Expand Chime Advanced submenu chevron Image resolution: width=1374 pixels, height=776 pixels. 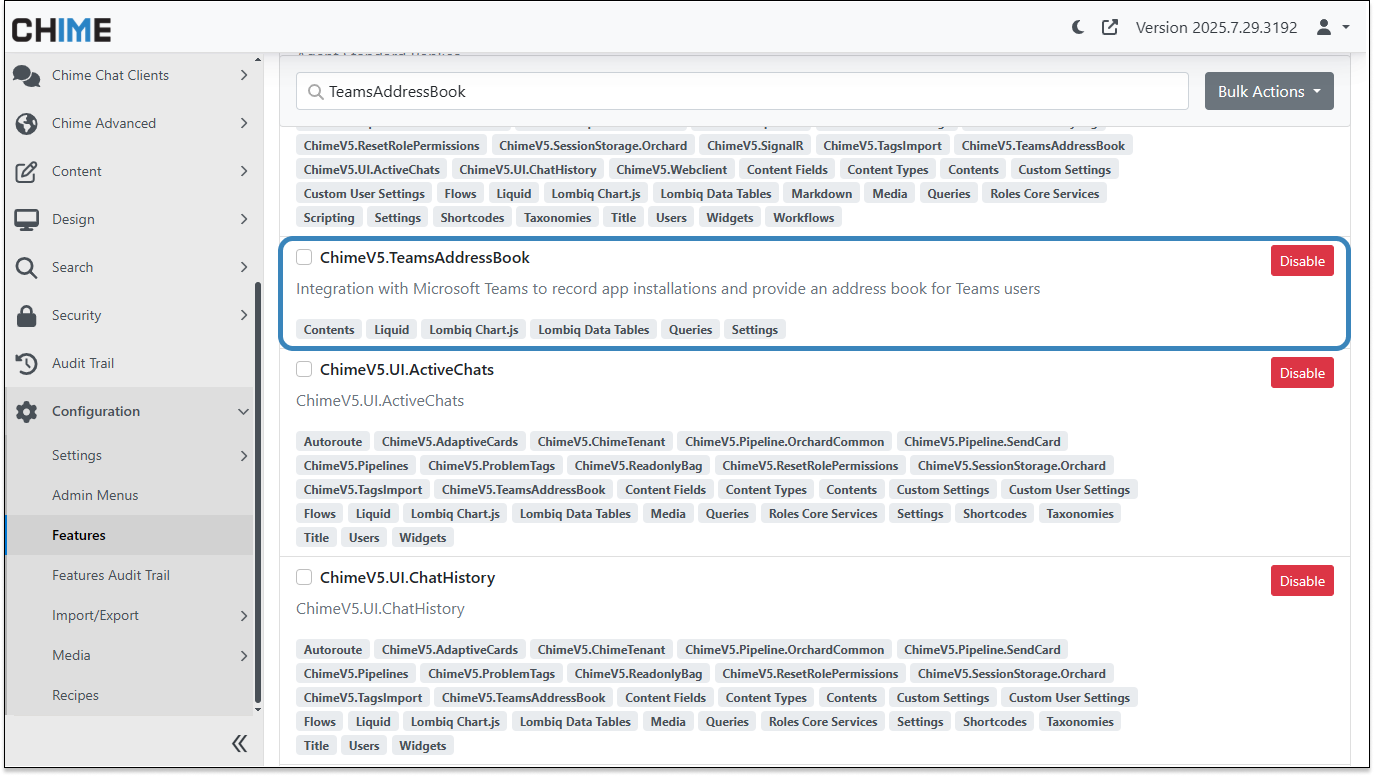[x=244, y=123]
